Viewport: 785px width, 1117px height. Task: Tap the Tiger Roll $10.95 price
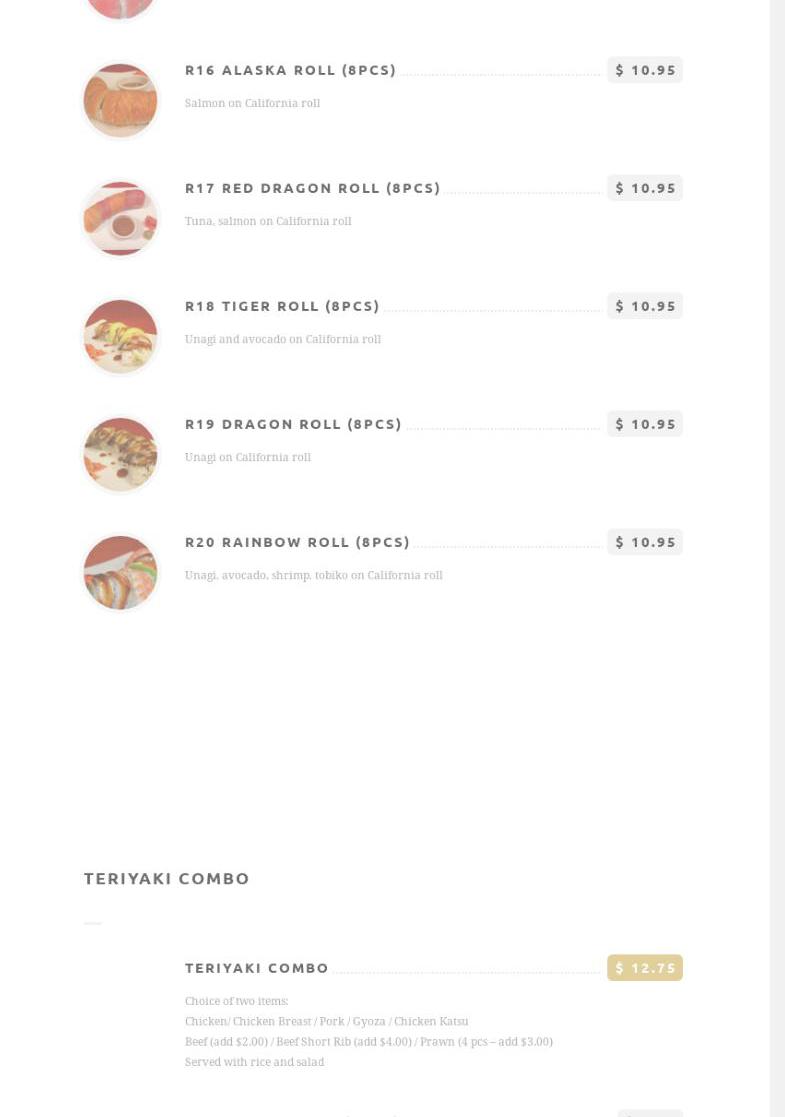[645, 306]
